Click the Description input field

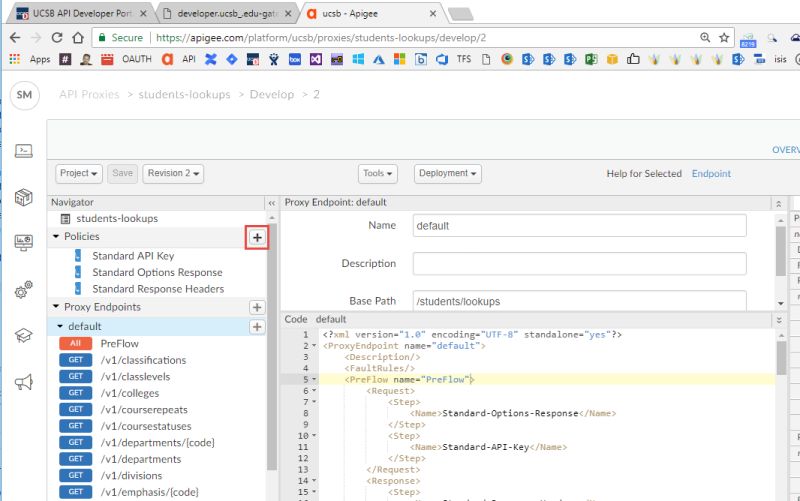pos(580,264)
